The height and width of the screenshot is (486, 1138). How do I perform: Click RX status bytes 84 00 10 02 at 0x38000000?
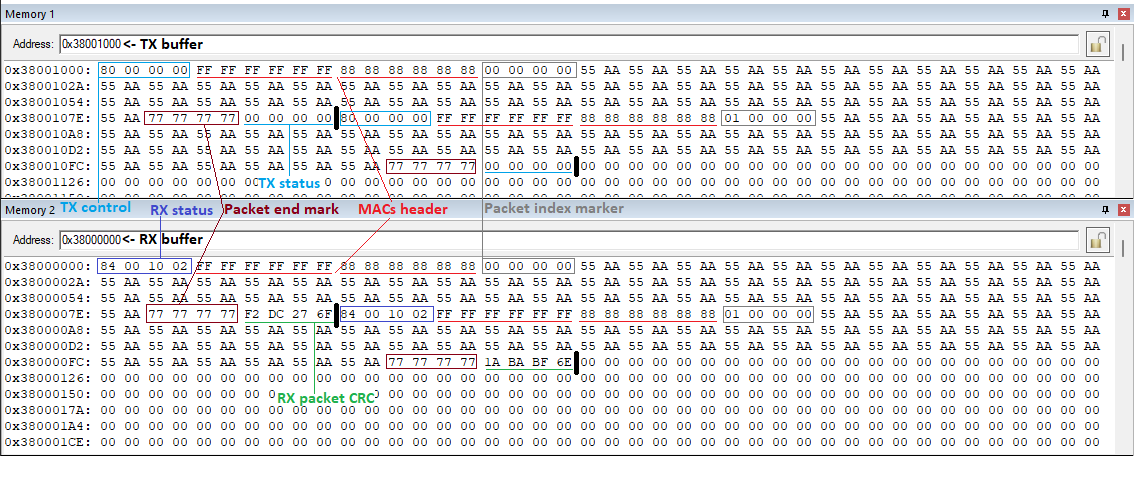point(144,266)
